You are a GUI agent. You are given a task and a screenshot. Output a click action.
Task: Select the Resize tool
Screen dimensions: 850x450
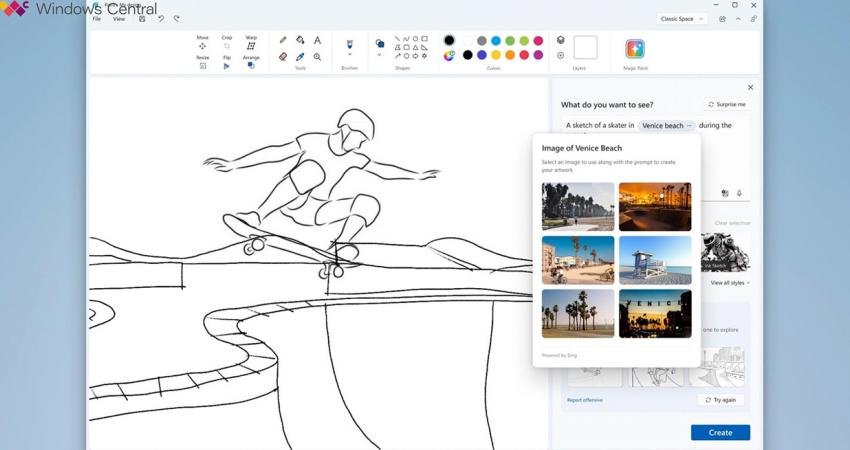pyautogui.click(x=202, y=62)
